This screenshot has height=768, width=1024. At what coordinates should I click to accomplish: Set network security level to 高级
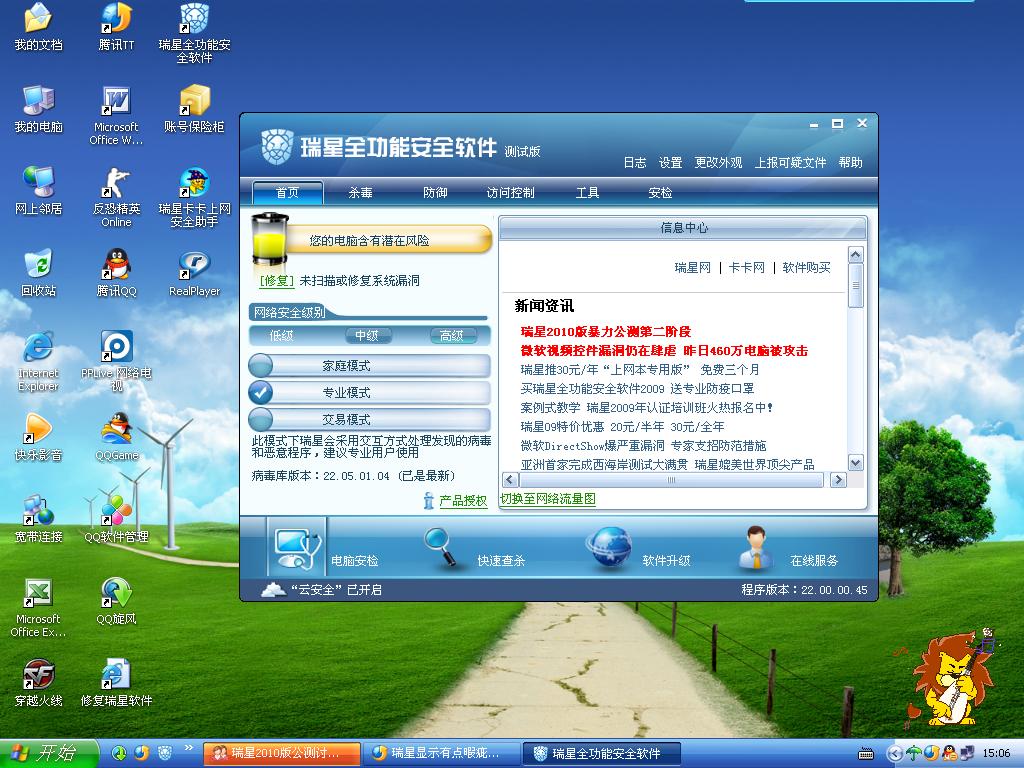[452, 336]
